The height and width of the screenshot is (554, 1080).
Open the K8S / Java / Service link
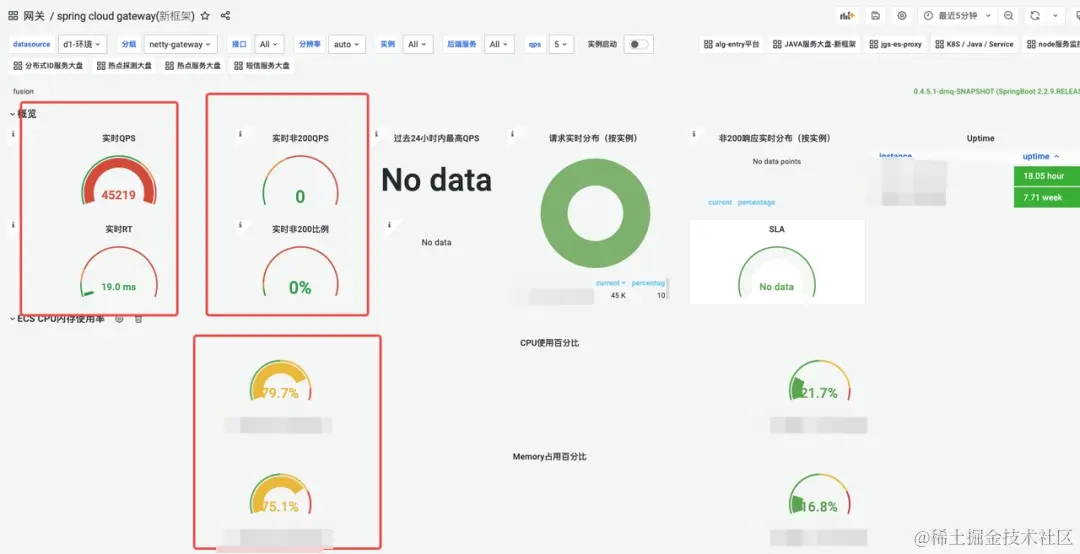[975, 44]
